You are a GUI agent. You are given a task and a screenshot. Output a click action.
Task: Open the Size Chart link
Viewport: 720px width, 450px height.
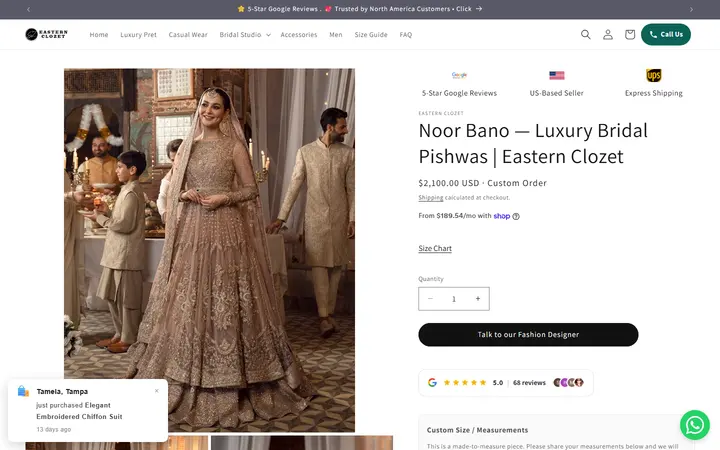(x=435, y=248)
